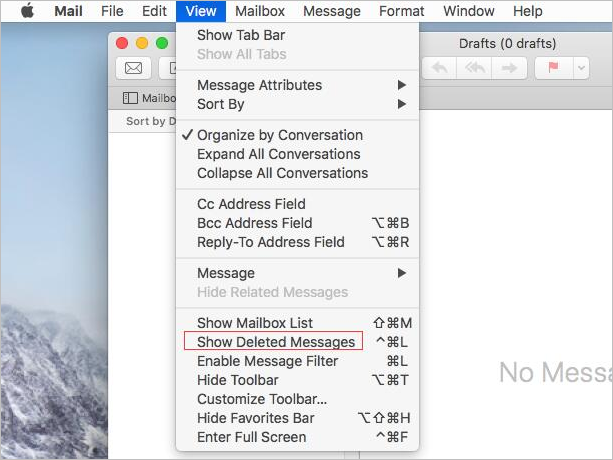Choose Customize Toolbar… from the menu
613x460 pixels.
(x=262, y=399)
